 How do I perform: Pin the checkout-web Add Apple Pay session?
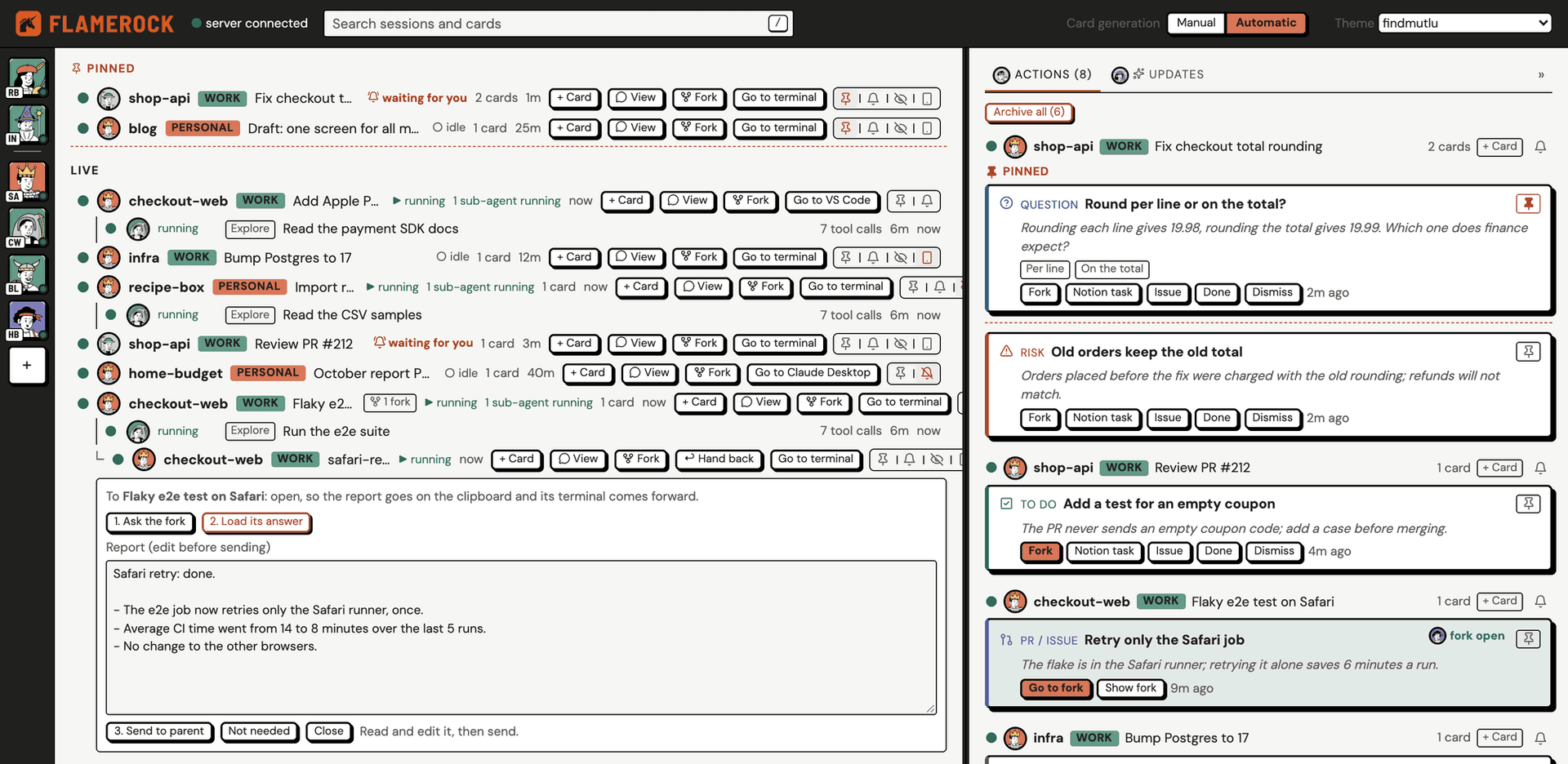[x=900, y=201]
